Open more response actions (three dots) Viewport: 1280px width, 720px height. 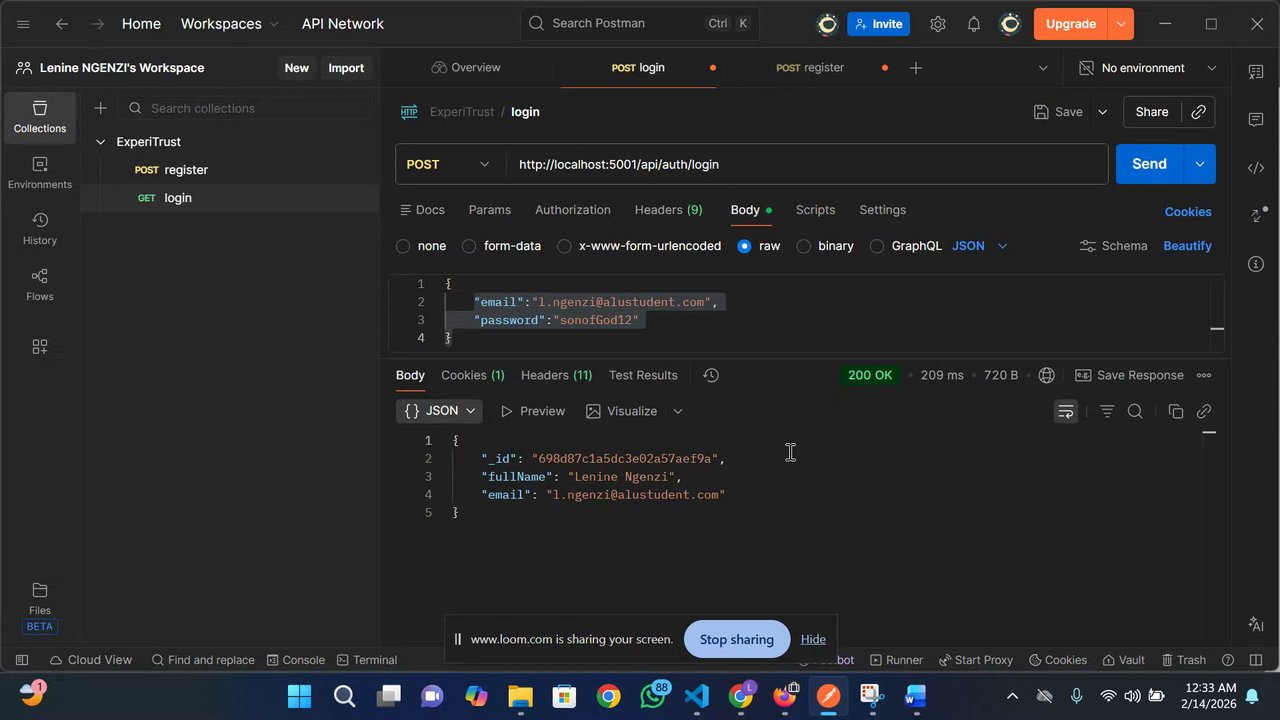pos(1204,375)
